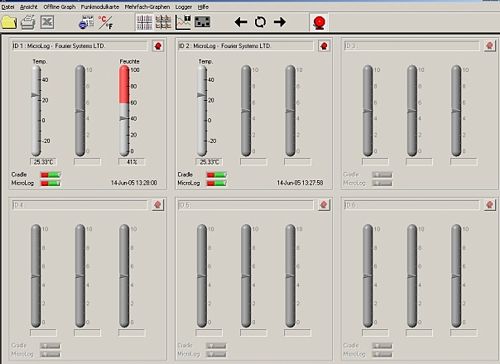The height and width of the screenshot is (364, 500).
Task: Toggle the °C/°F unit switch icon
Action: tap(106, 22)
